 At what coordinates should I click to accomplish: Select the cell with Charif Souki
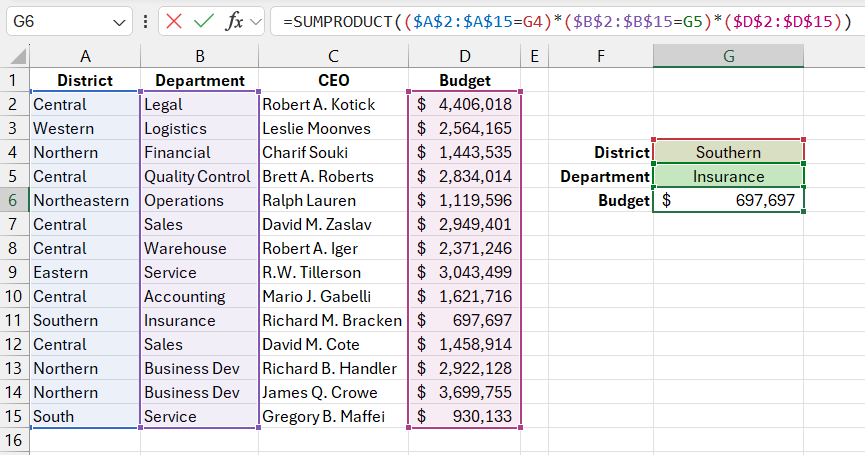click(333, 152)
